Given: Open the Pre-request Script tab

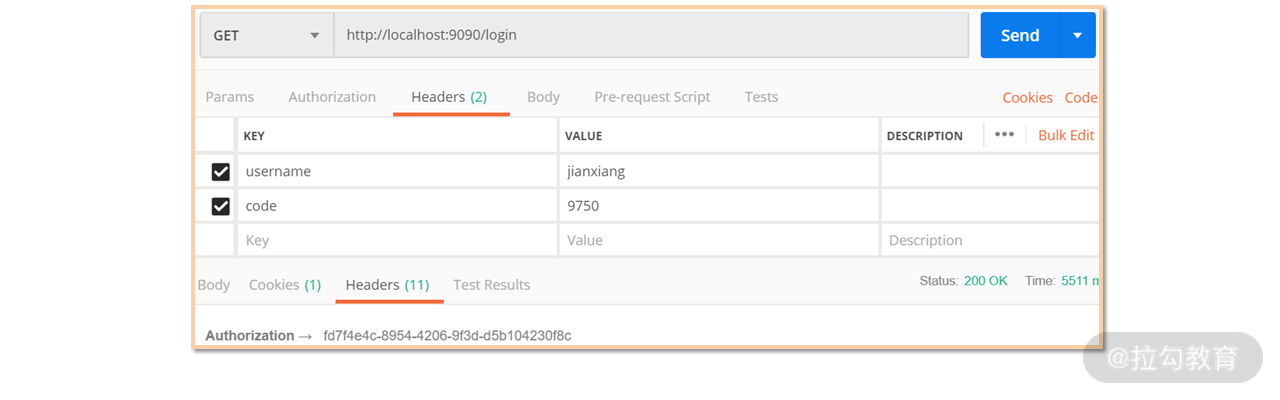Looking at the screenshot, I should click(652, 97).
